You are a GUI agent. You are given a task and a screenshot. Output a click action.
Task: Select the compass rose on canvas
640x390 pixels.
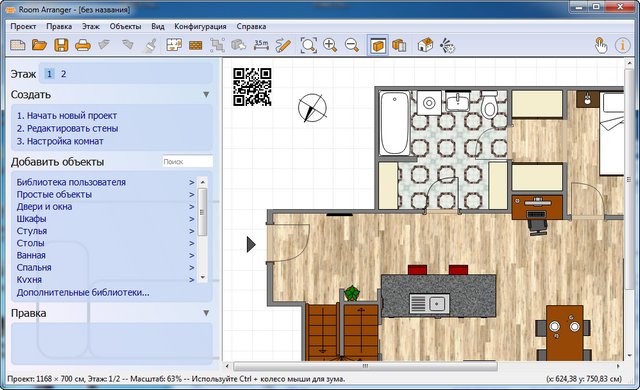pos(312,108)
